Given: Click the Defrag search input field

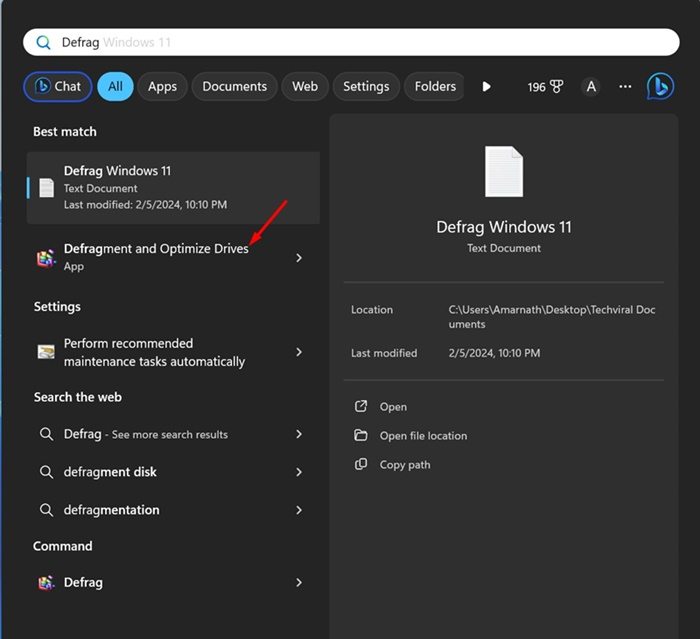Looking at the screenshot, I should (351, 42).
